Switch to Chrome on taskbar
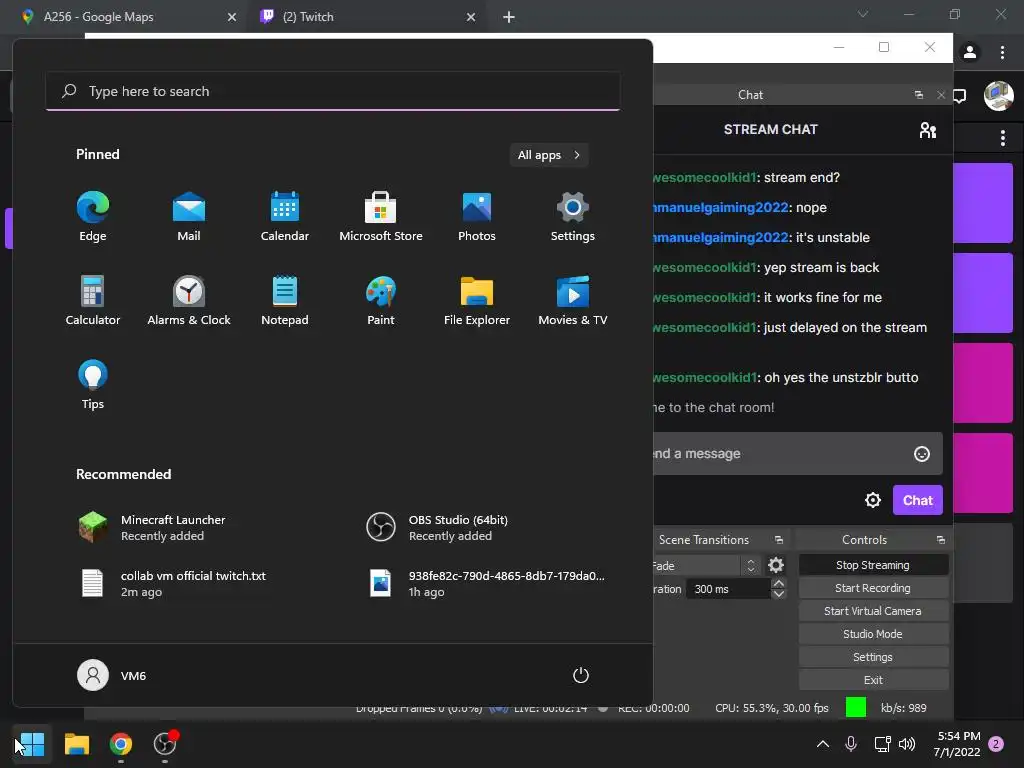Image resolution: width=1024 pixels, height=768 pixels. pos(121,744)
